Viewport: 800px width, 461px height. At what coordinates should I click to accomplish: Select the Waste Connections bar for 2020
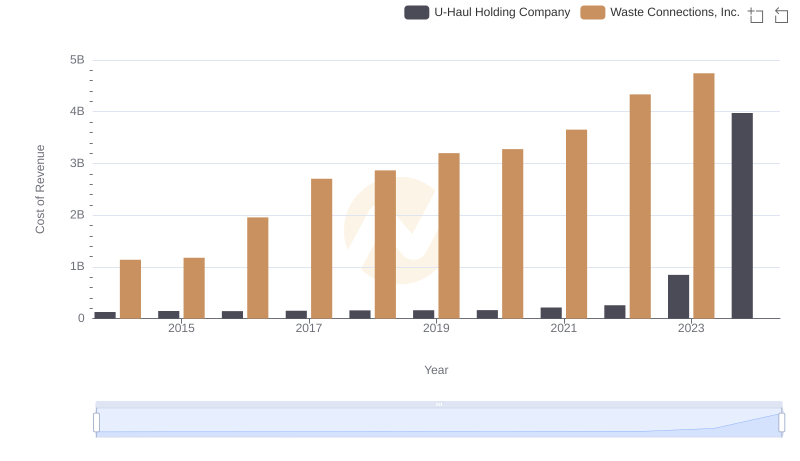click(x=512, y=234)
